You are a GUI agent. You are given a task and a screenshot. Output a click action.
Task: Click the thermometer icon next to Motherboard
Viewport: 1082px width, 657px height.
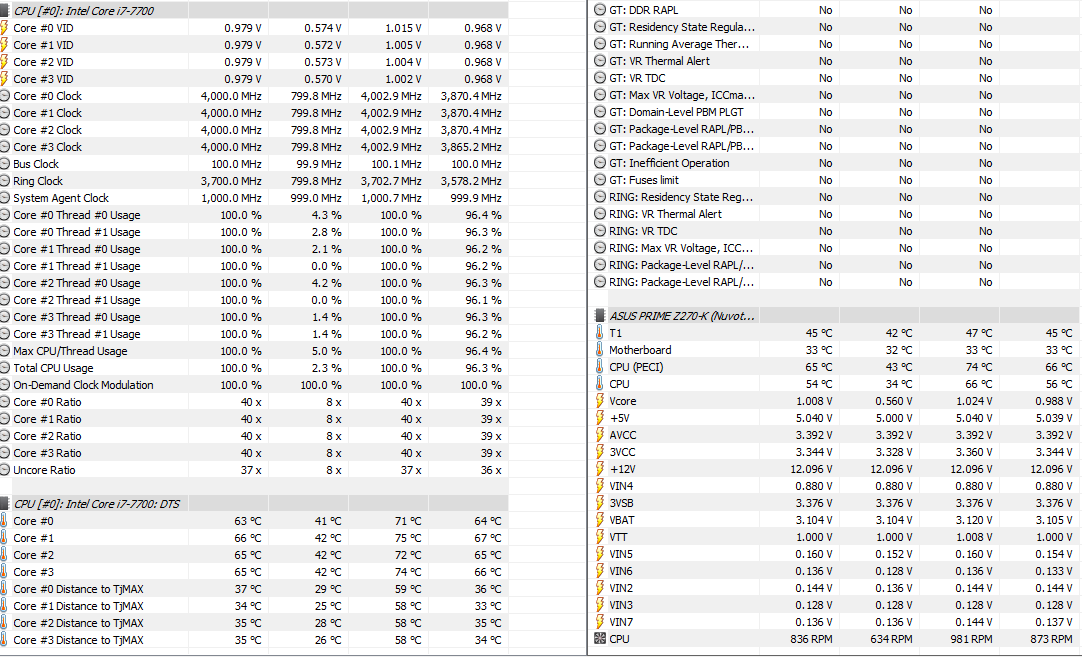pyautogui.click(x=600, y=350)
